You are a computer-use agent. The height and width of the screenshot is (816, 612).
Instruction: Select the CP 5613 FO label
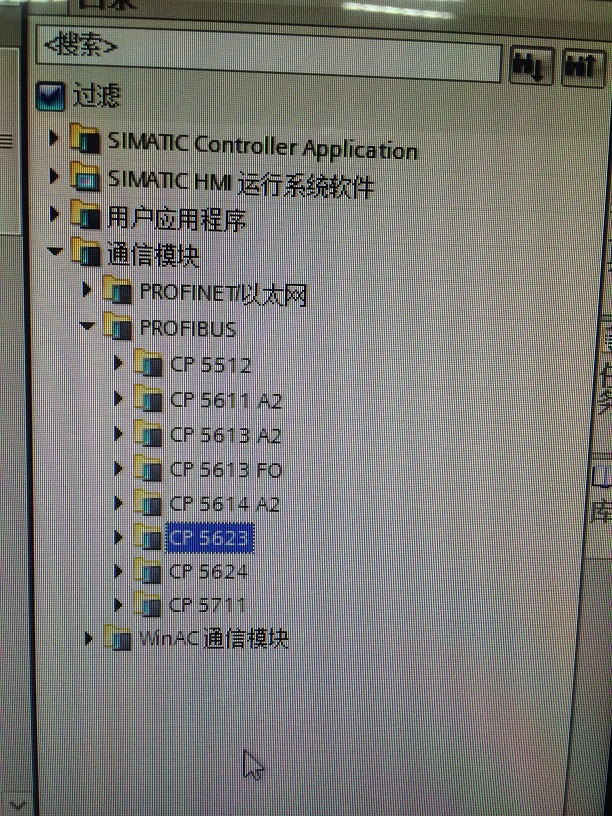(226, 470)
